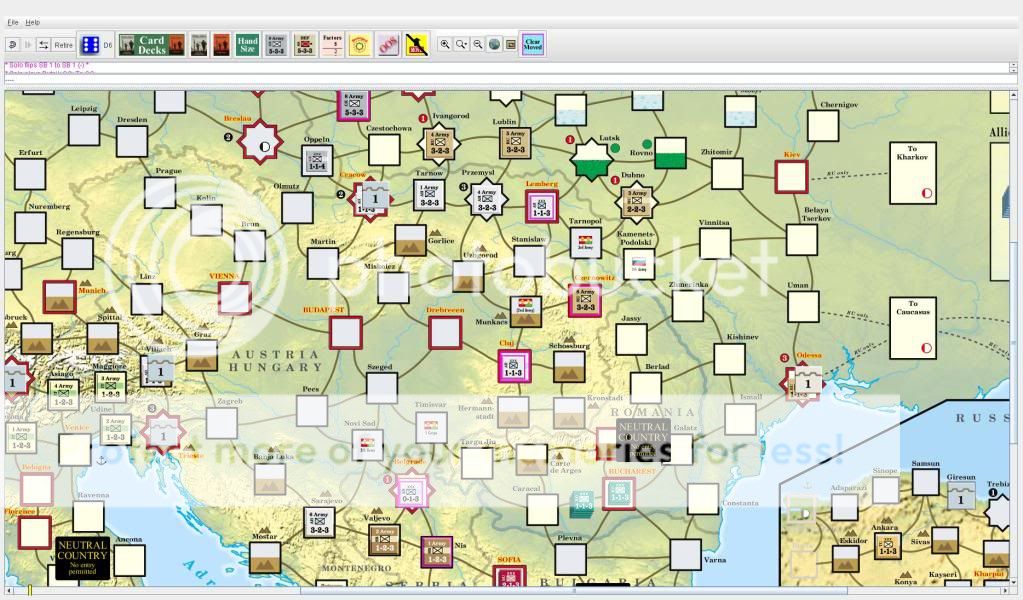This screenshot has width=1023, height=600.
Task: Click the chat log scroll up arrow
Action: coord(1013,66)
